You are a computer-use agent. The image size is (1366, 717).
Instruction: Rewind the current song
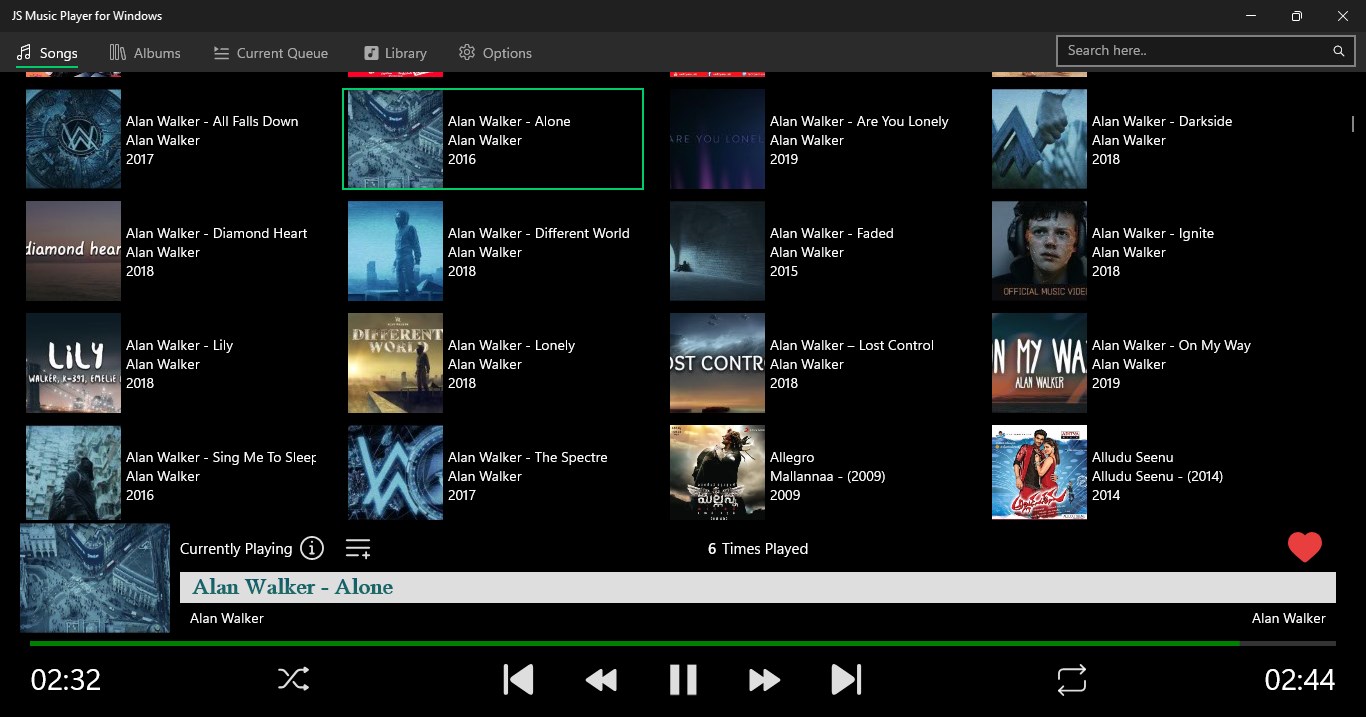(601, 680)
